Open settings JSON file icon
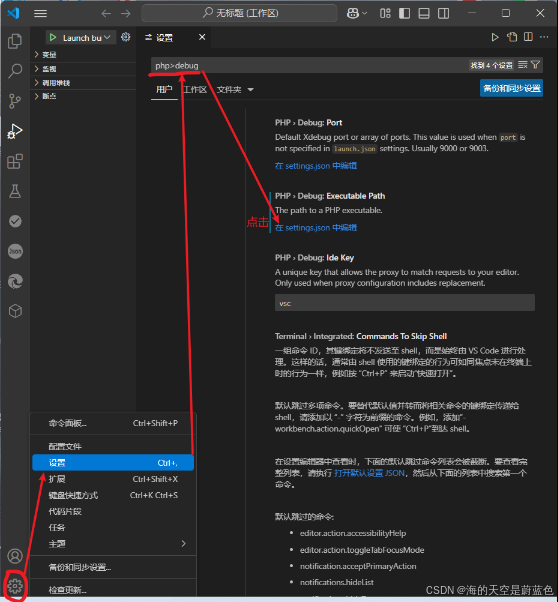The width and height of the screenshot is (558, 602). [x=512, y=37]
